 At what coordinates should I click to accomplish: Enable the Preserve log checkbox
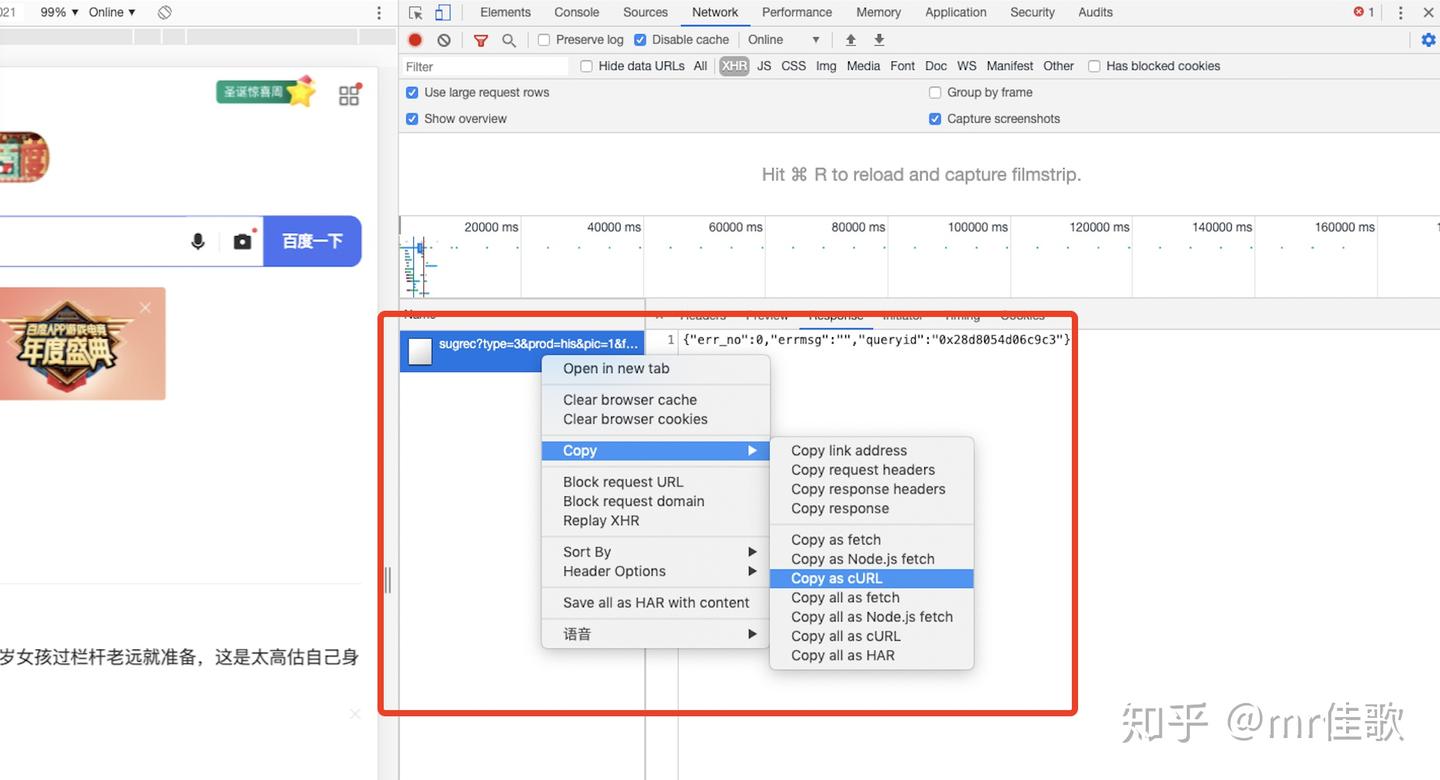pos(544,40)
